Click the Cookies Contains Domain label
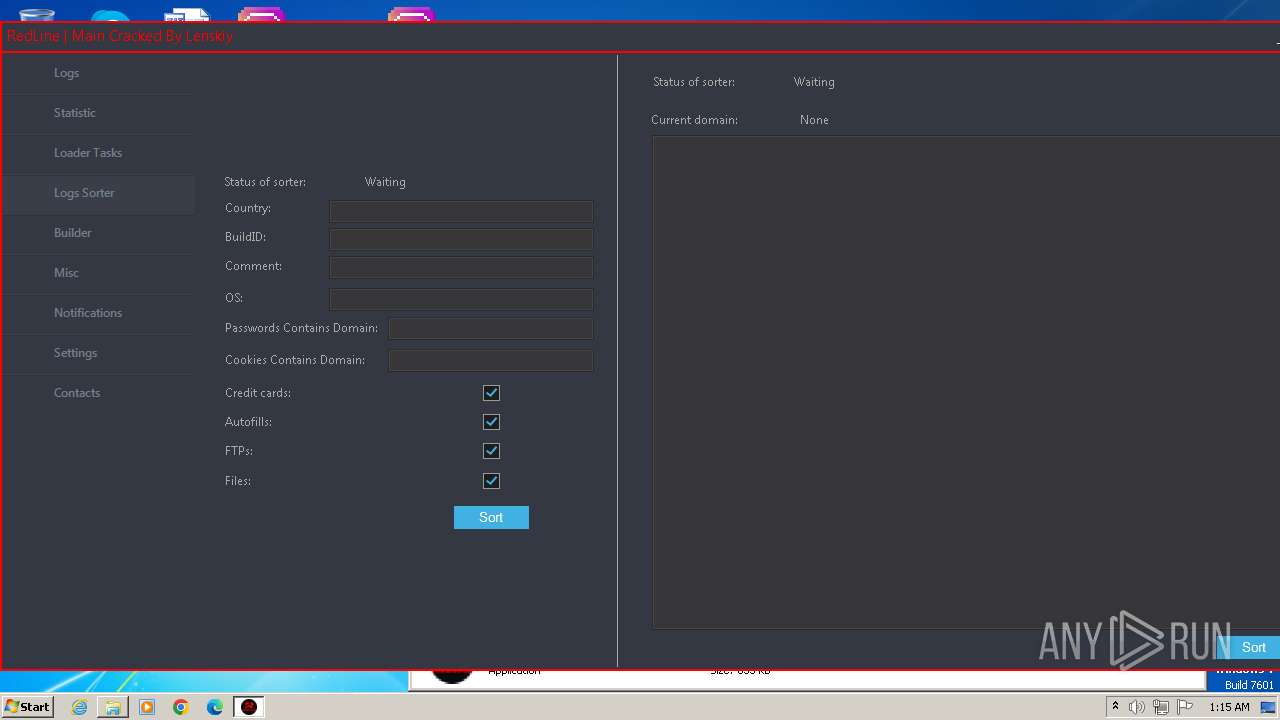The height and width of the screenshot is (720, 1280). coord(295,360)
